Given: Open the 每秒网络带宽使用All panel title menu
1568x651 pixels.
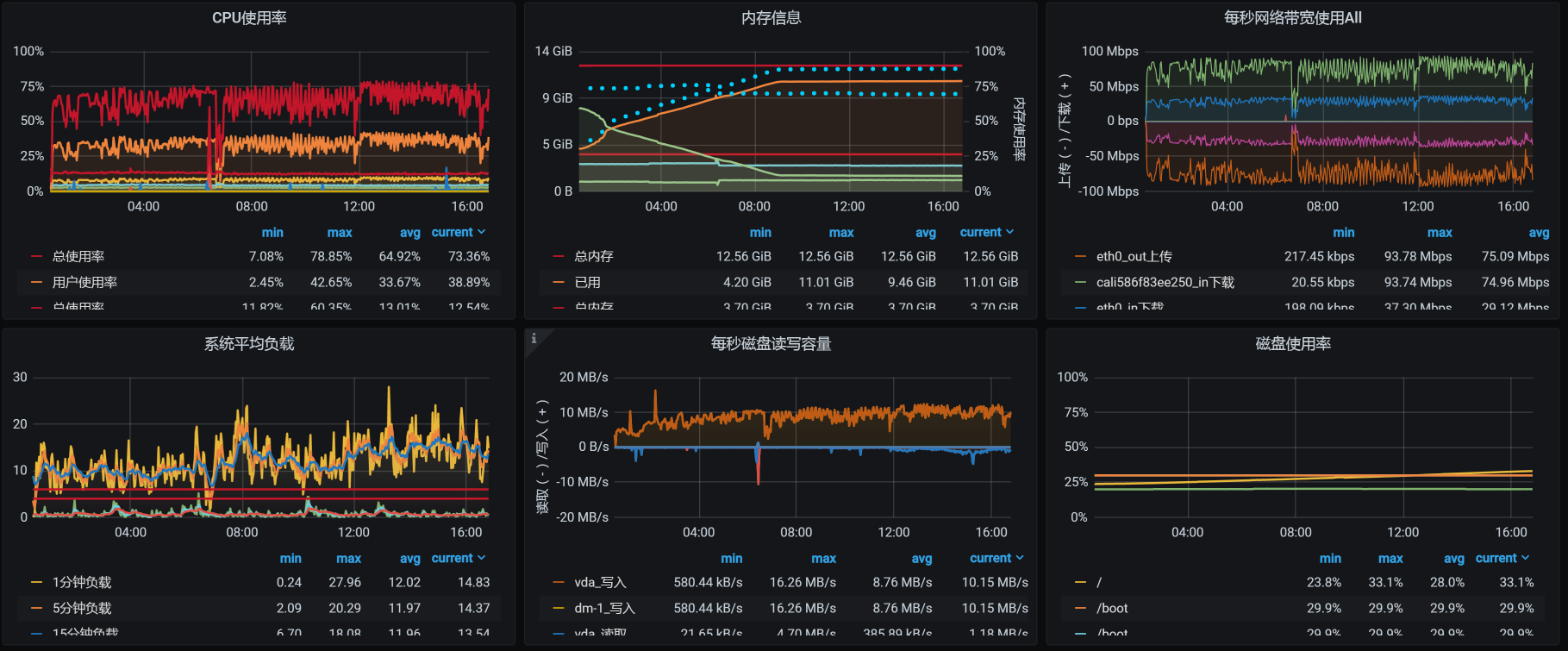Looking at the screenshot, I should 1292,18.
